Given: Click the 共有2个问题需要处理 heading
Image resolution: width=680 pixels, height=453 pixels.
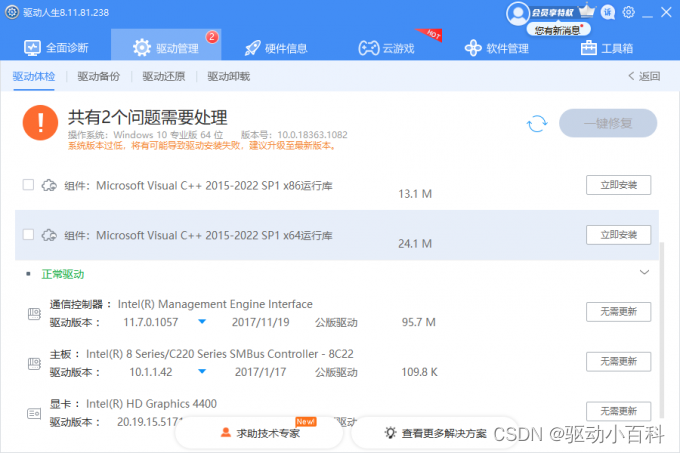Looking at the screenshot, I should pyautogui.click(x=147, y=117).
